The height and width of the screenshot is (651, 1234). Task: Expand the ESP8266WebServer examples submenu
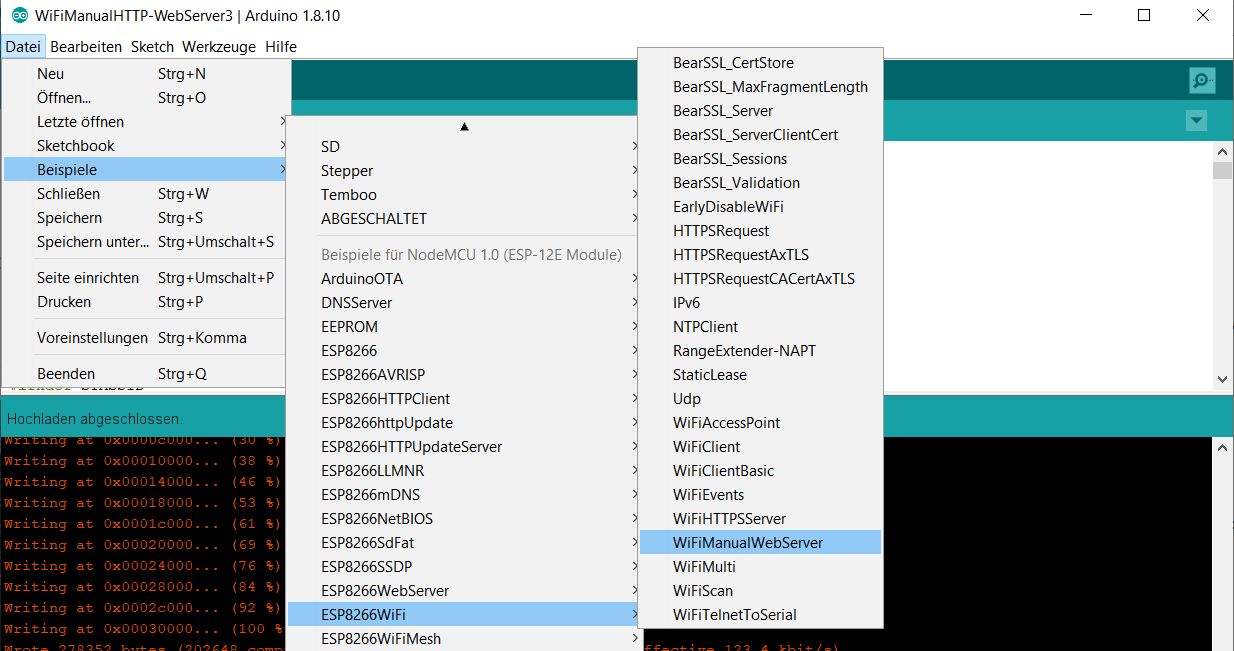(x=385, y=590)
